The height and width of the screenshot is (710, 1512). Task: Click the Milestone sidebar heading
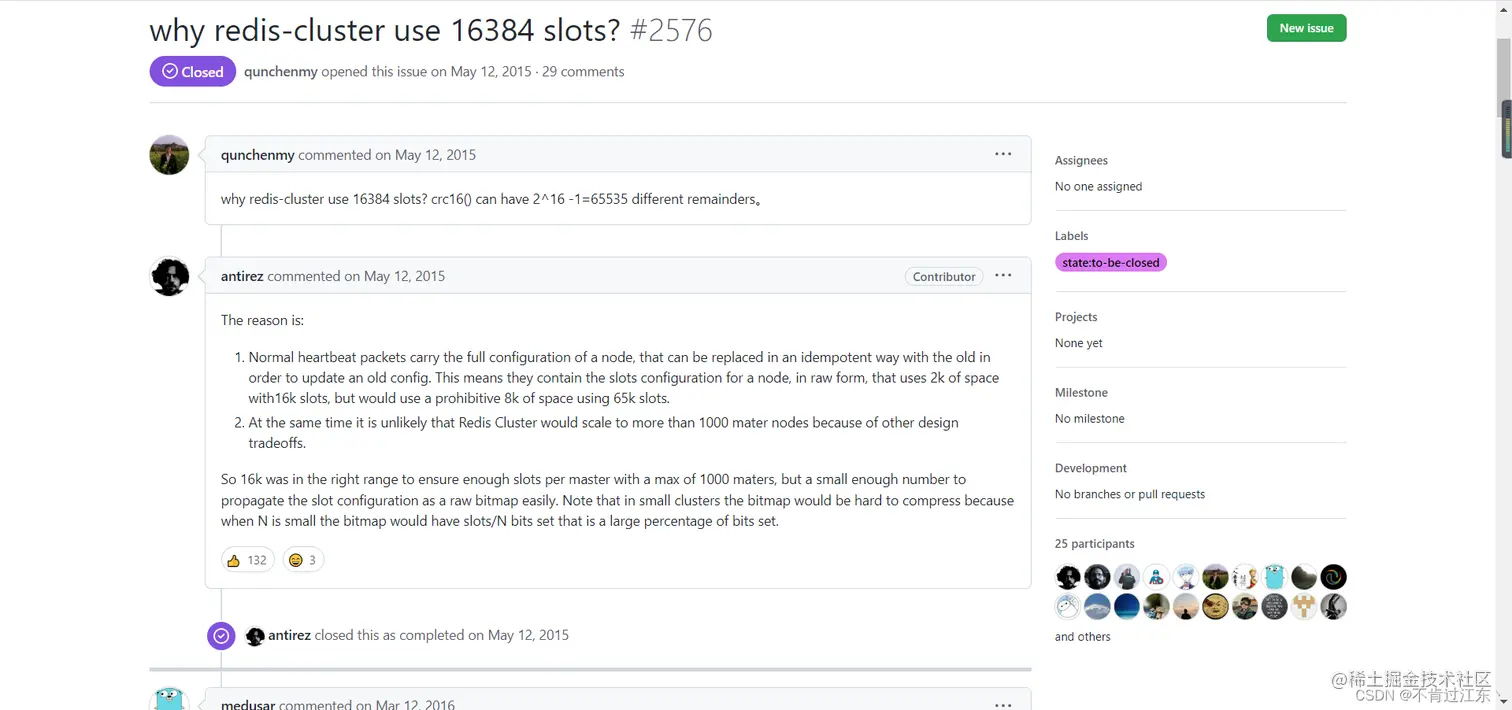coord(1081,392)
